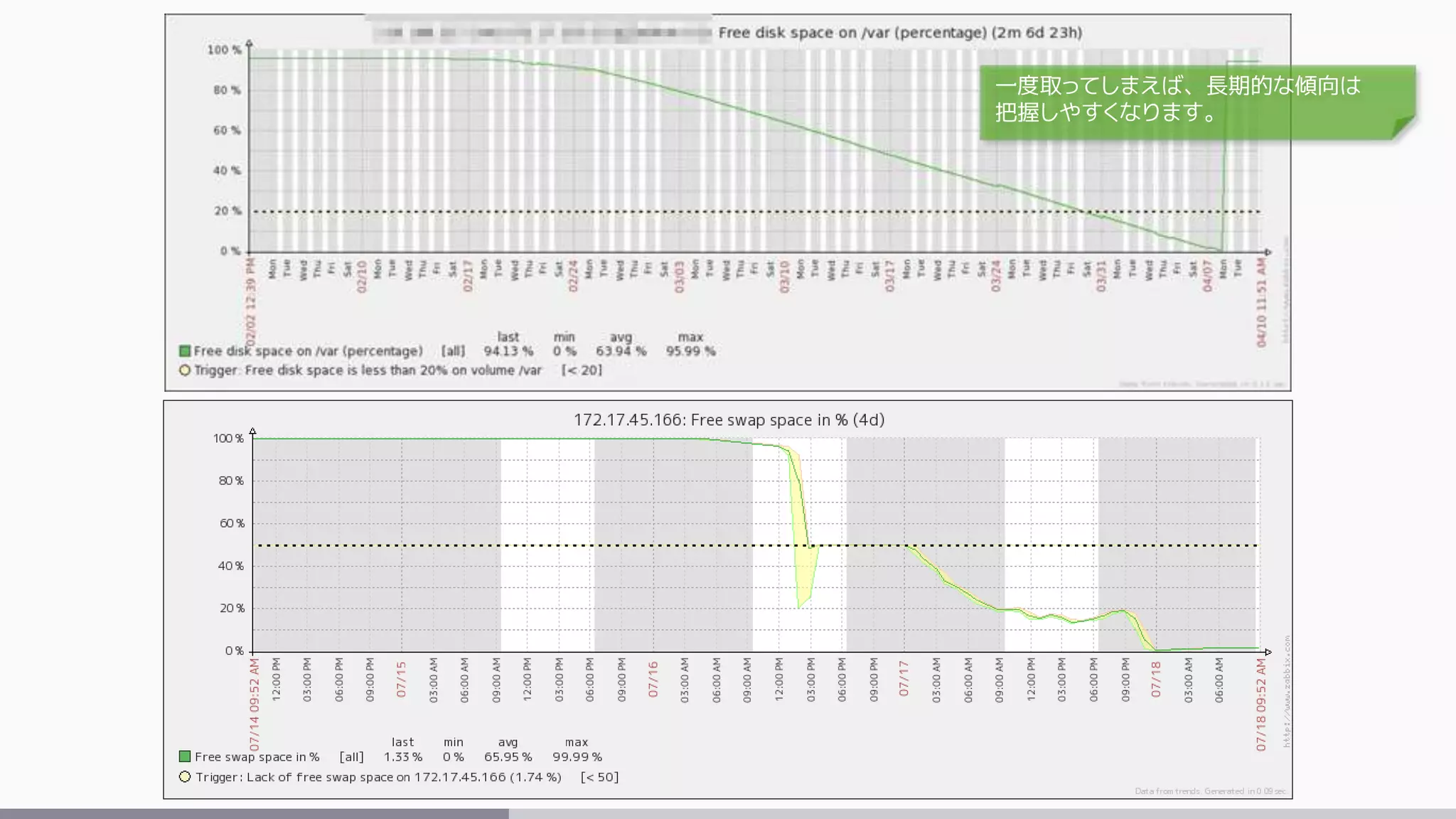Click the 03/03 date label on disk graph
Image resolution: width=1456 pixels, height=819 pixels.
point(680,277)
